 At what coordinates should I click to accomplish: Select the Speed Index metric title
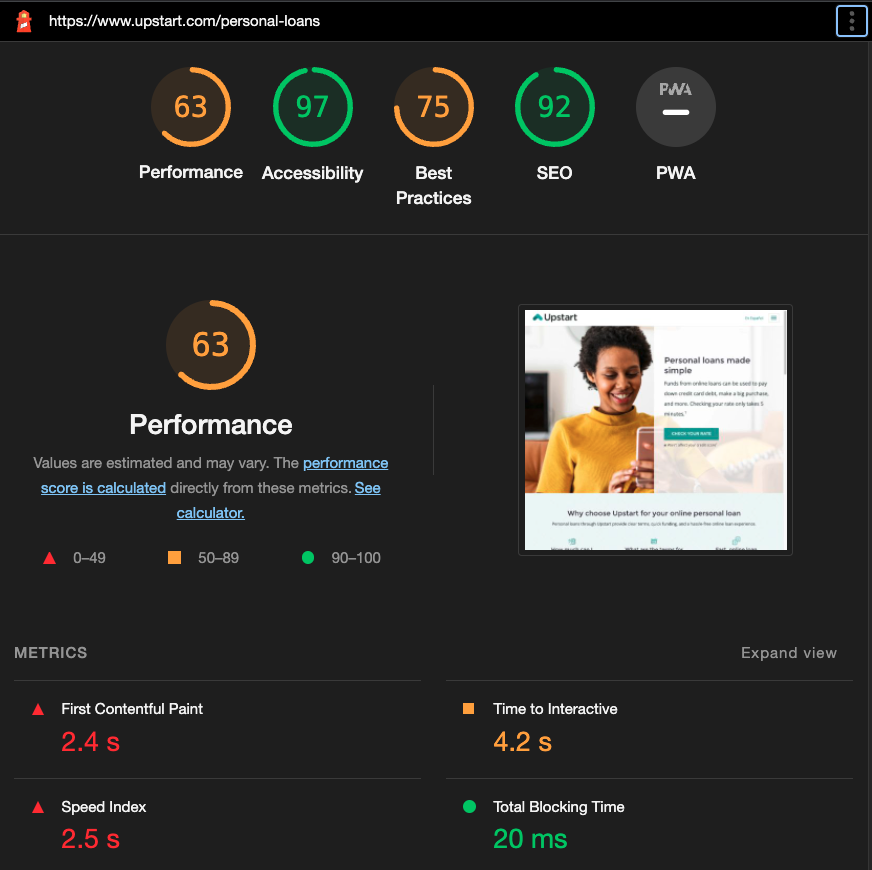pyautogui.click(x=103, y=807)
